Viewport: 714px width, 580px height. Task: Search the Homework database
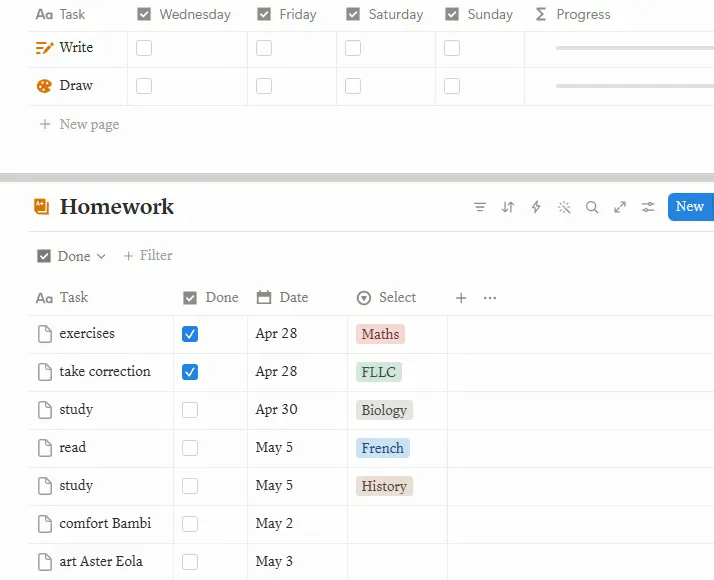click(592, 207)
